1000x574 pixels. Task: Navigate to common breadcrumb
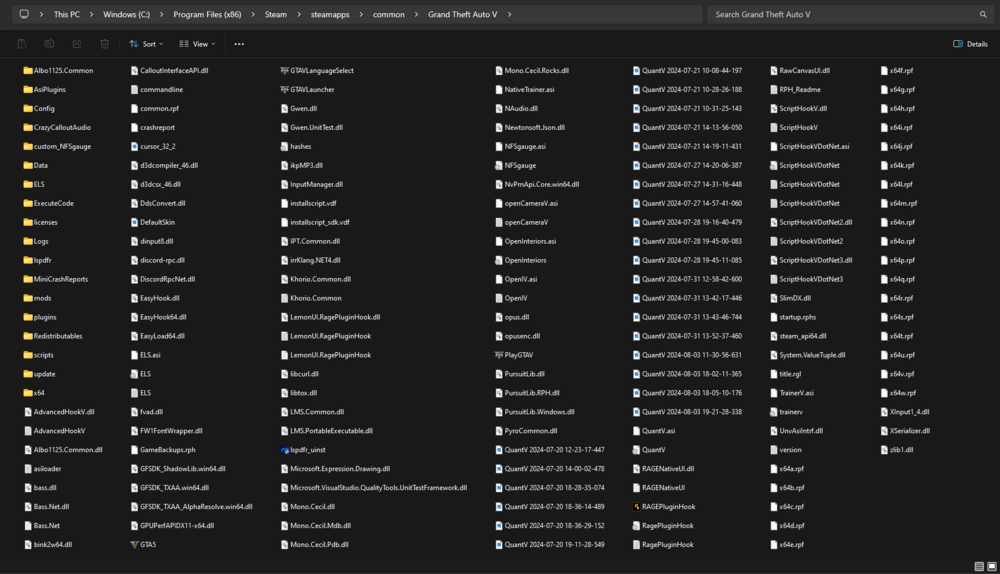tap(388, 14)
